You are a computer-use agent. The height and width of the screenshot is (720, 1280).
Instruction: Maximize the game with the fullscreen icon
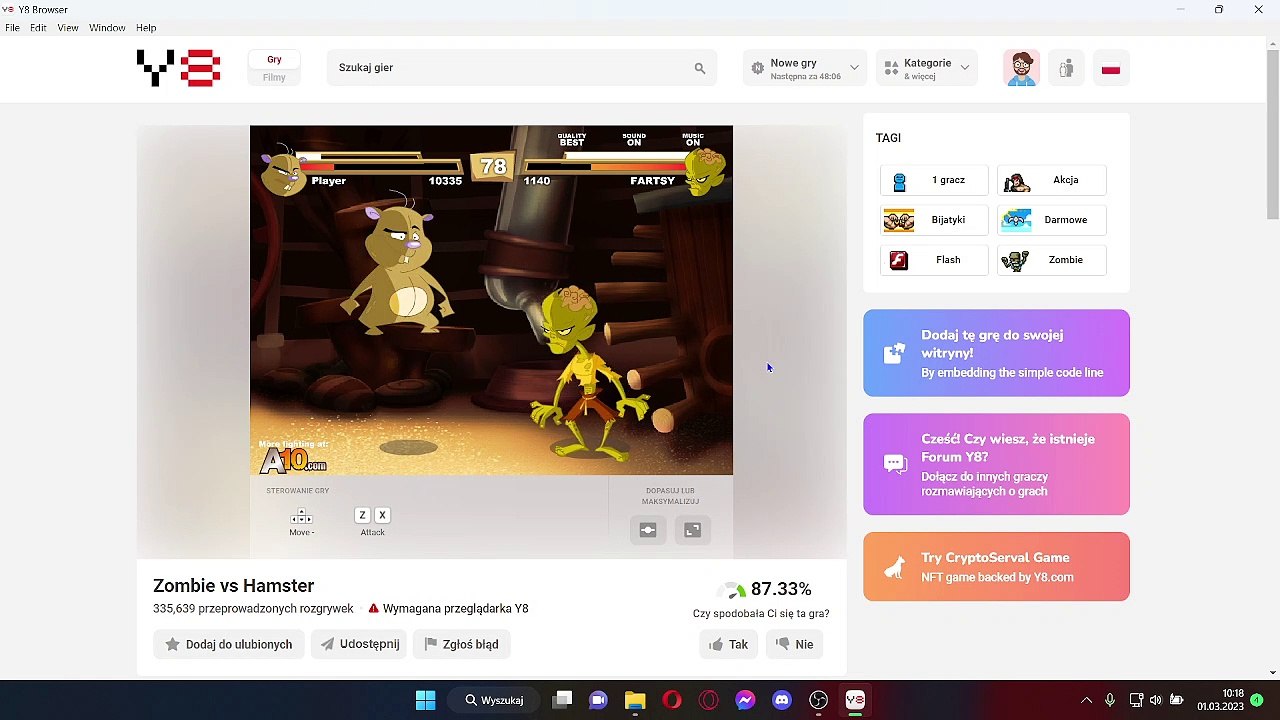[693, 530]
